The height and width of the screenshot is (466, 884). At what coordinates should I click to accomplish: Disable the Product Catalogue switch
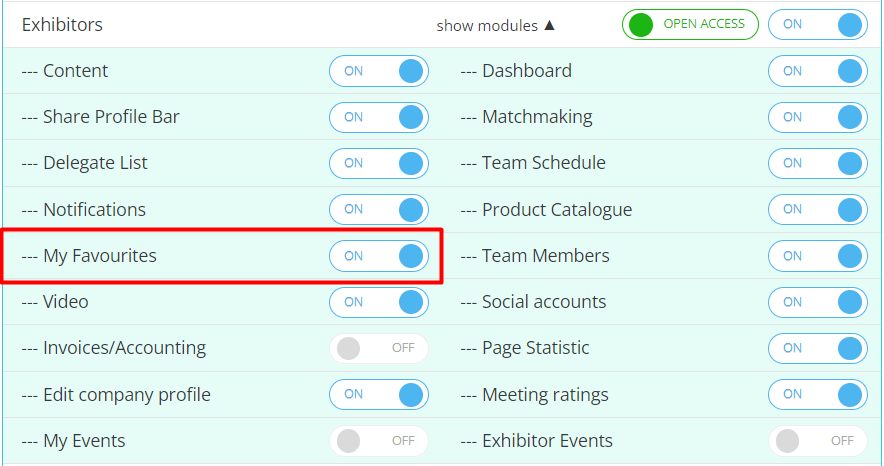(817, 210)
